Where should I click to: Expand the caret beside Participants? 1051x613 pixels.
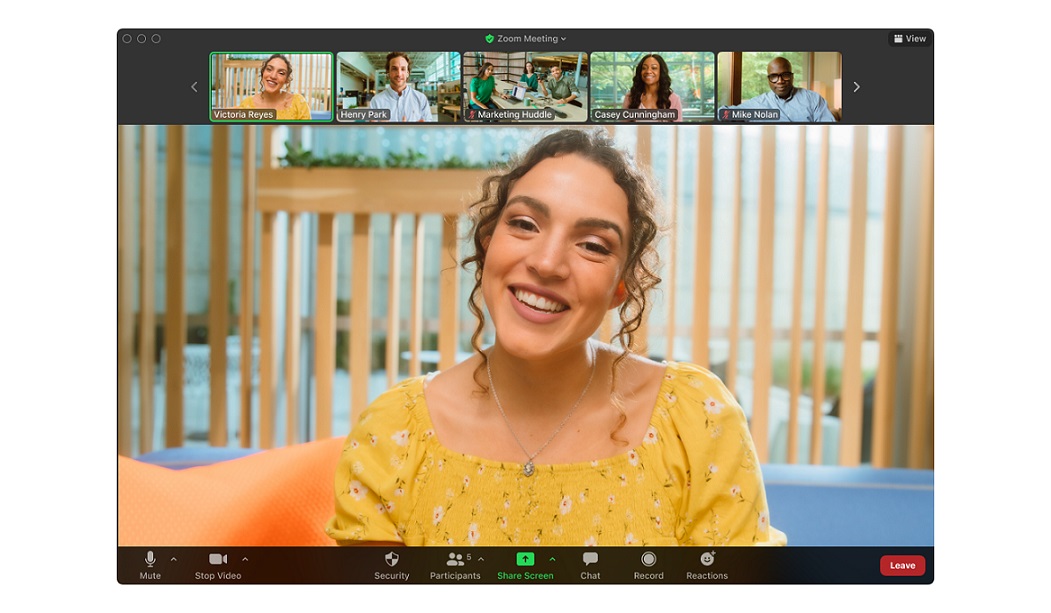click(481, 559)
